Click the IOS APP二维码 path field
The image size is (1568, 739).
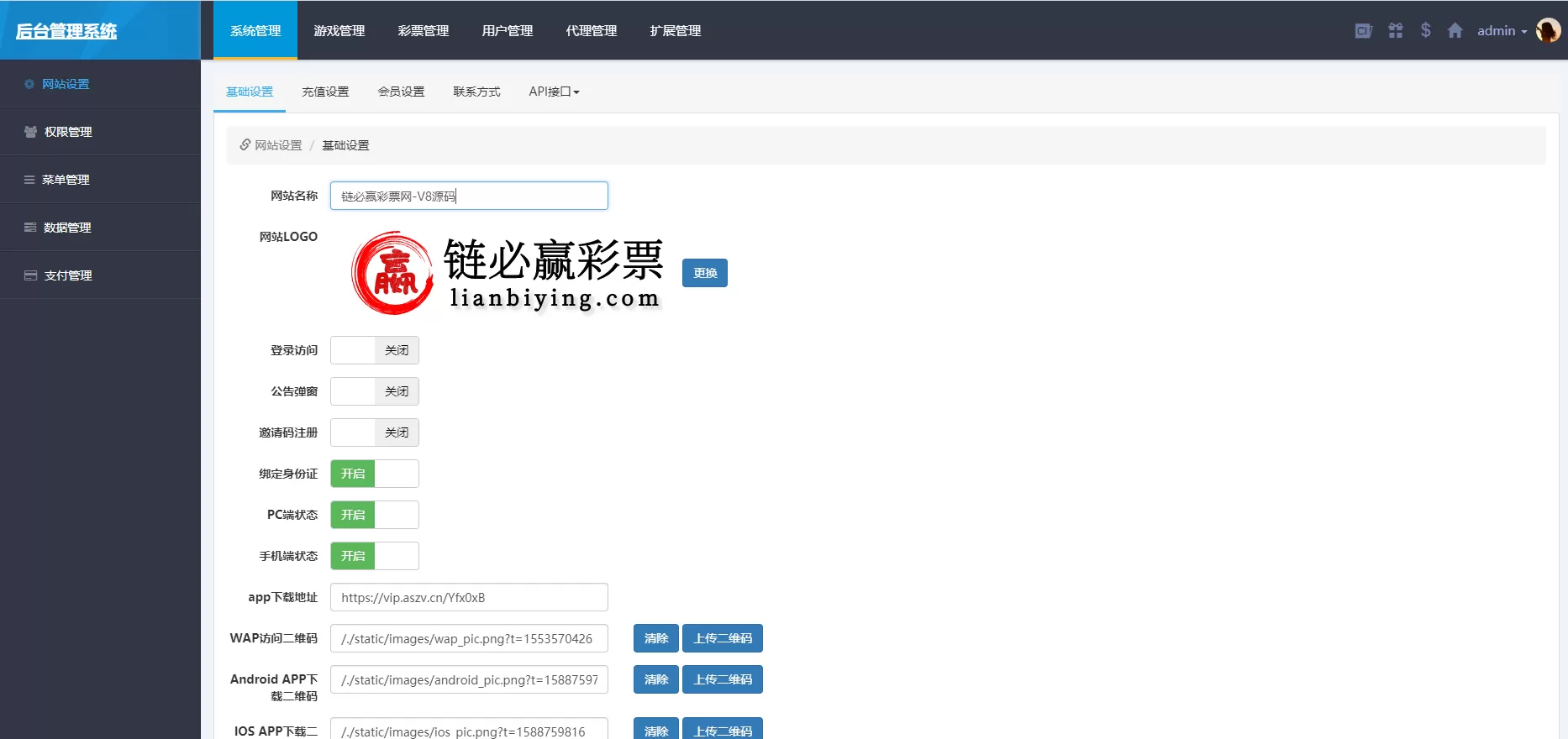click(469, 729)
